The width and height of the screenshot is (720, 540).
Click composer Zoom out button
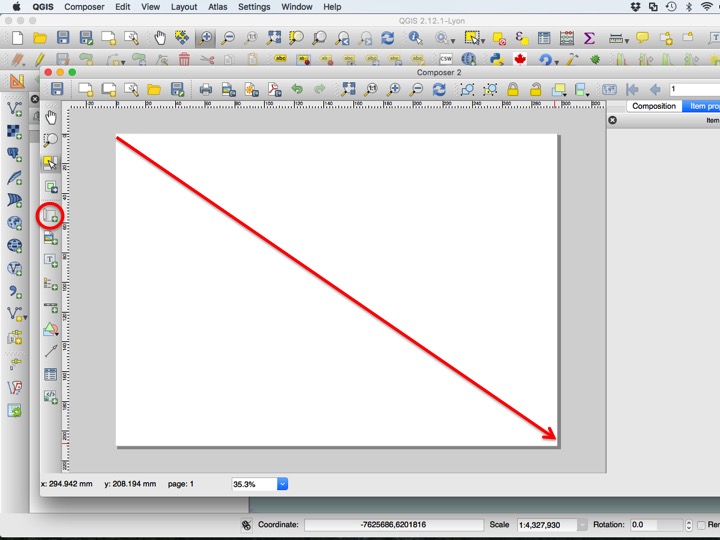(416, 89)
